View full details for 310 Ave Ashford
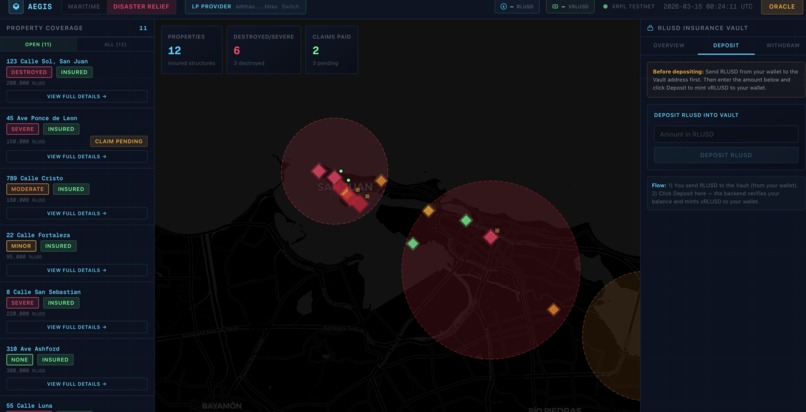Viewport: 806px width, 412px height. tap(77, 384)
